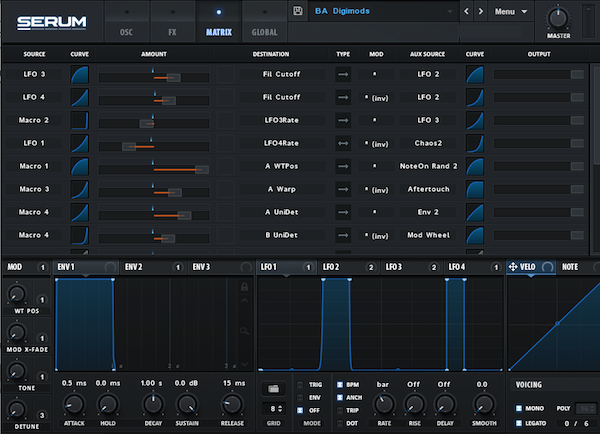
Task: Open source selector showing LFO 3
Action: pyautogui.click(x=34, y=74)
